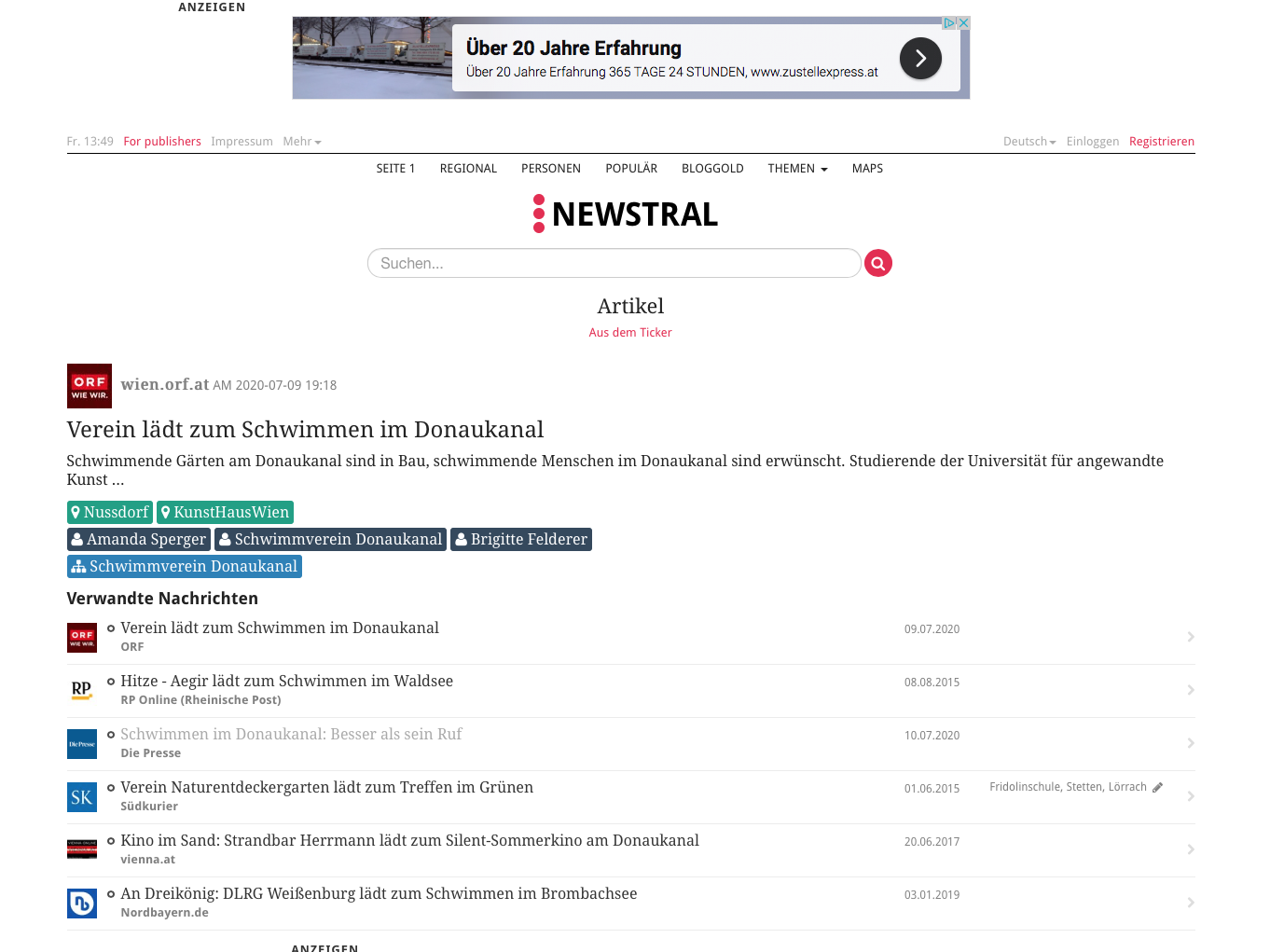
Task: Select the dark Schwimmverein Donaukanal person tag
Action: (x=331, y=539)
